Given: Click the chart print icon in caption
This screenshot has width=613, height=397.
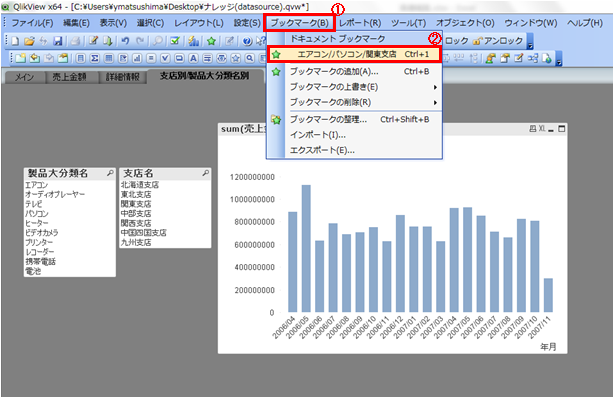Looking at the screenshot, I should click(x=533, y=129).
